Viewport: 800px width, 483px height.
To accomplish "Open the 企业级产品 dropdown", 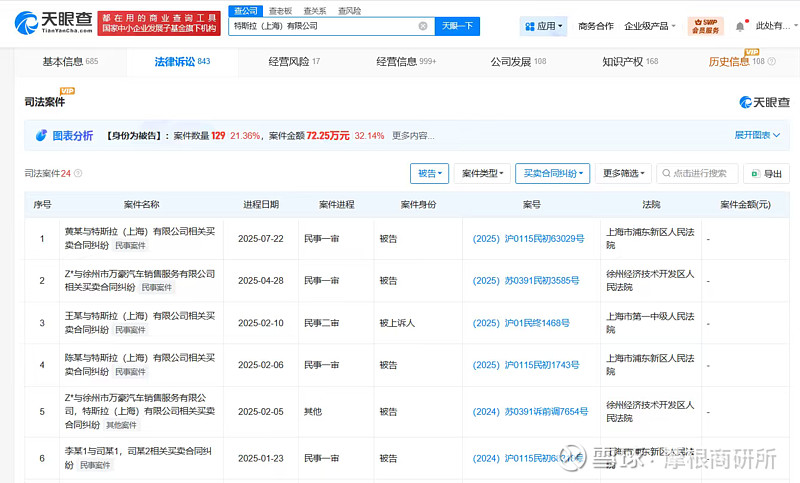I will pos(649,26).
